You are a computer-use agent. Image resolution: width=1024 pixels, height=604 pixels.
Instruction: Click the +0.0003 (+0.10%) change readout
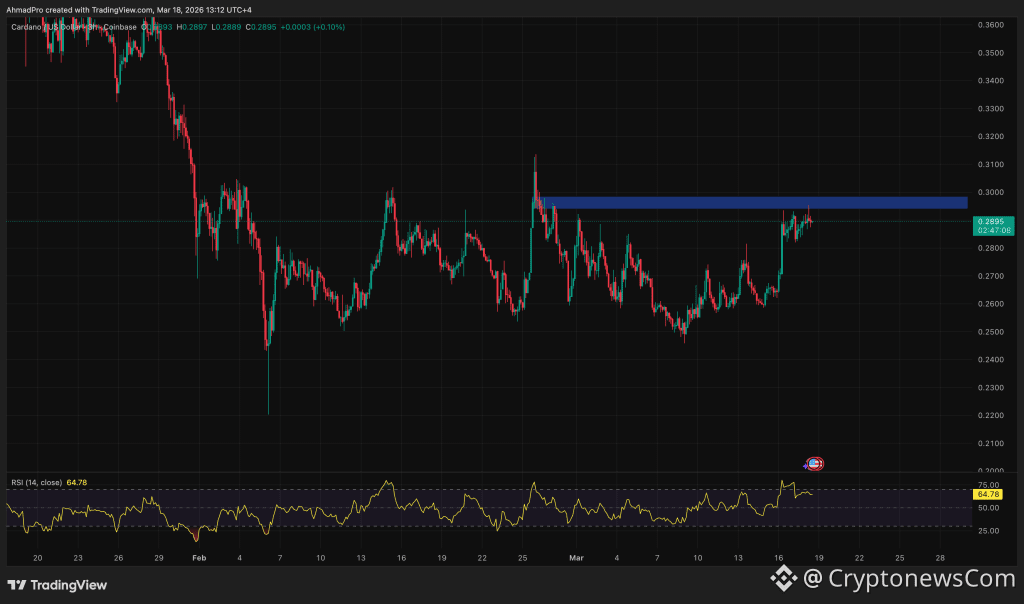coord(312,27)
